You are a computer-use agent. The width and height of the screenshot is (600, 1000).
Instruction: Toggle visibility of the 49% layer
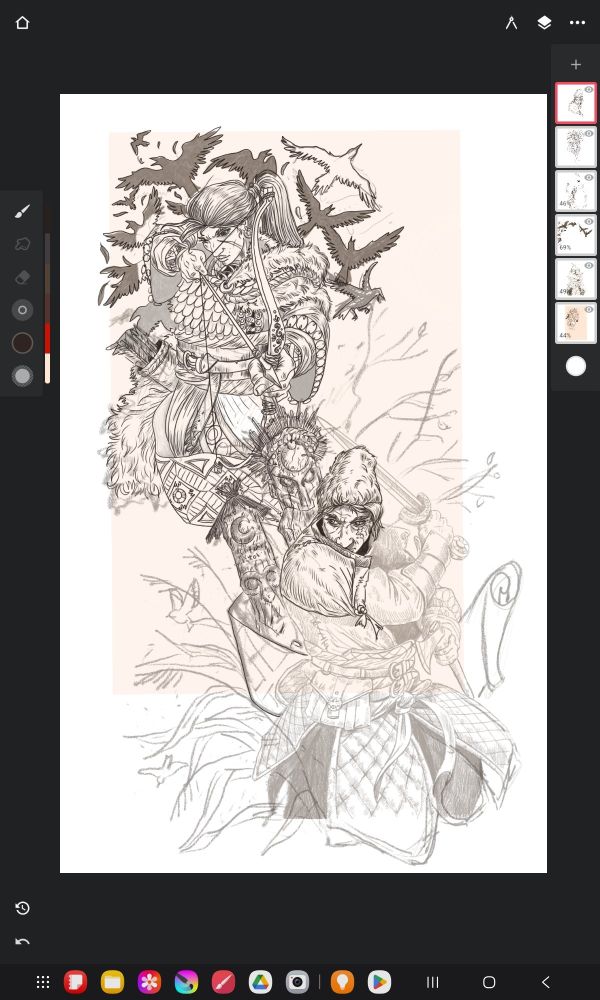tap(589, 266)
